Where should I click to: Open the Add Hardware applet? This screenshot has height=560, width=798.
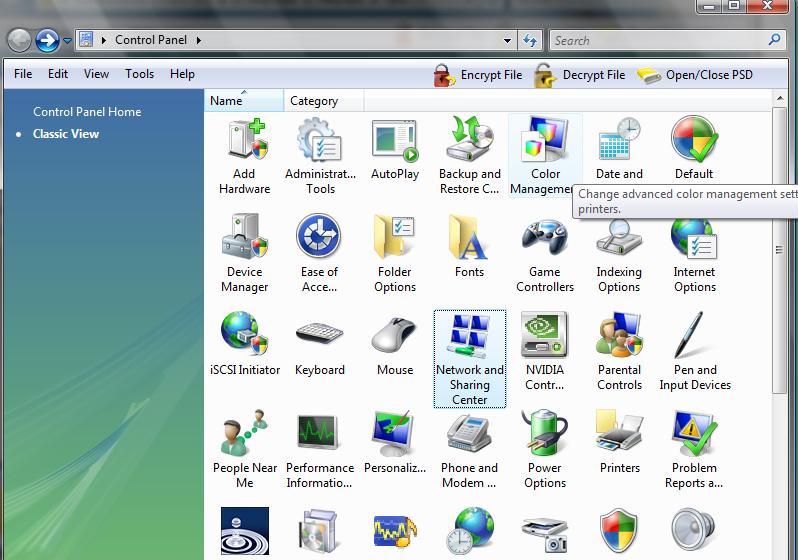[x=244, y=156]
